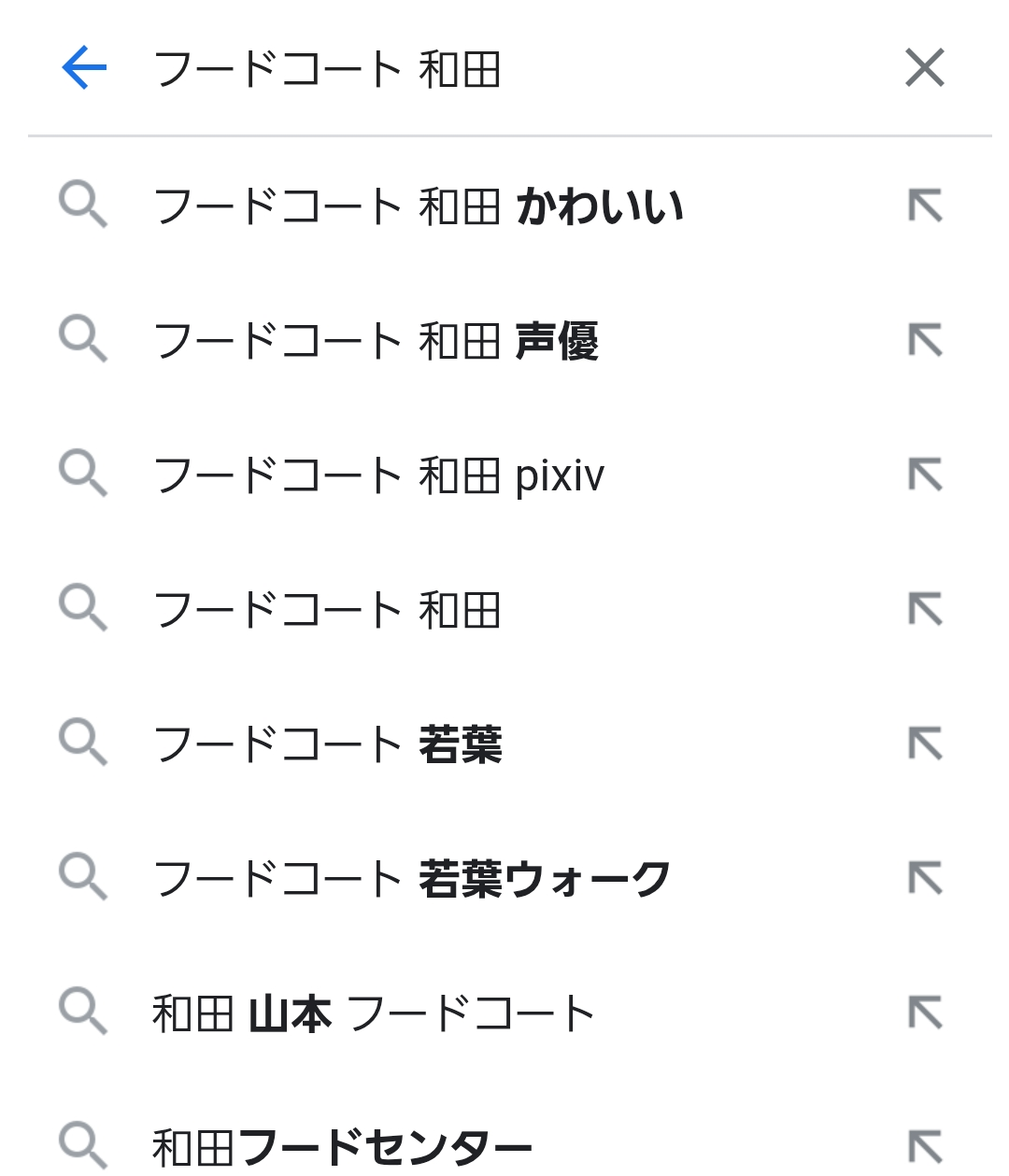Select suggestion フードコート 和田 かわいい
The width and height of the screenshot is (1009, 1176).
pos(418,206)
